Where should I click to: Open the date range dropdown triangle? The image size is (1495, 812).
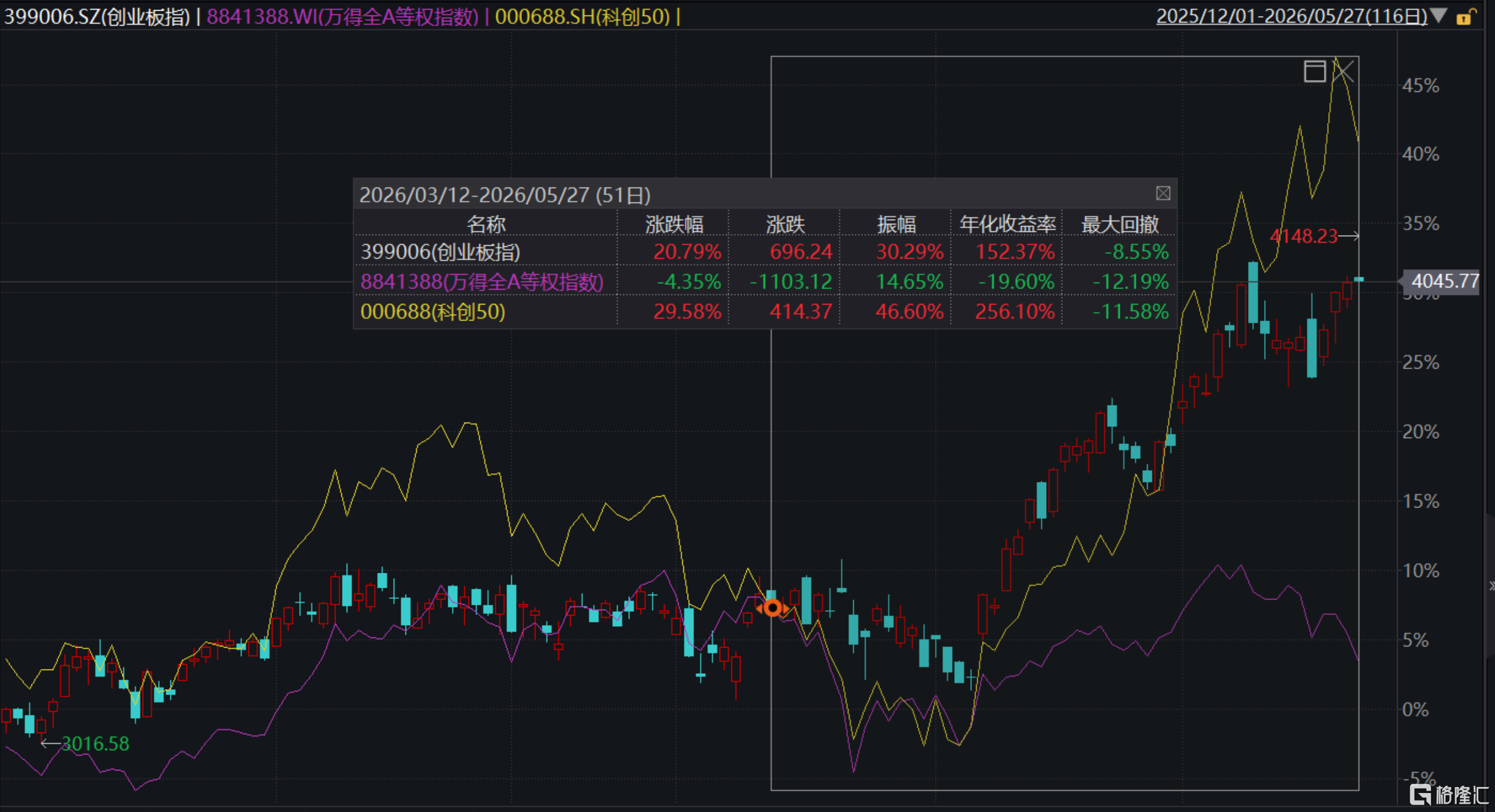pos(1439,16)
